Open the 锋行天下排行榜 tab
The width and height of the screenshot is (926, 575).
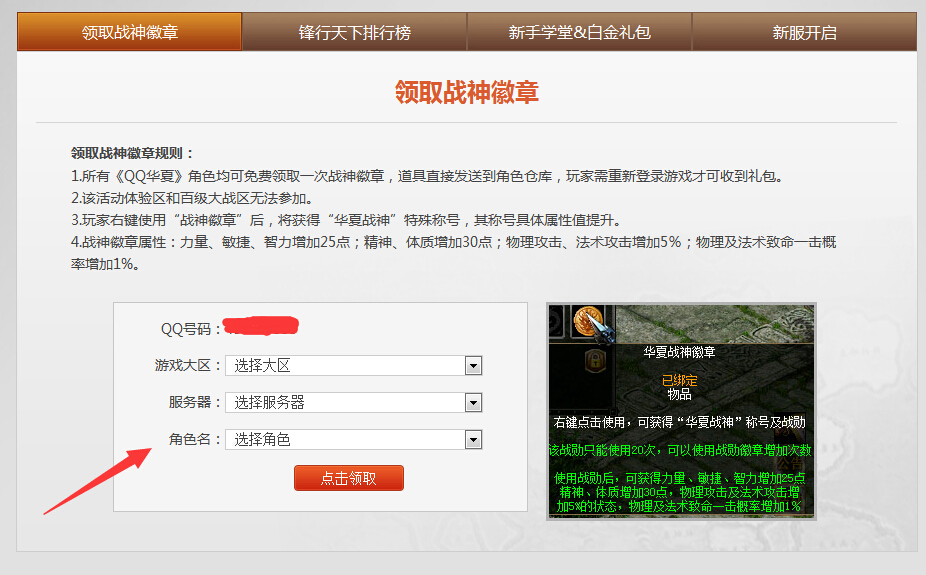pos(354,32)
